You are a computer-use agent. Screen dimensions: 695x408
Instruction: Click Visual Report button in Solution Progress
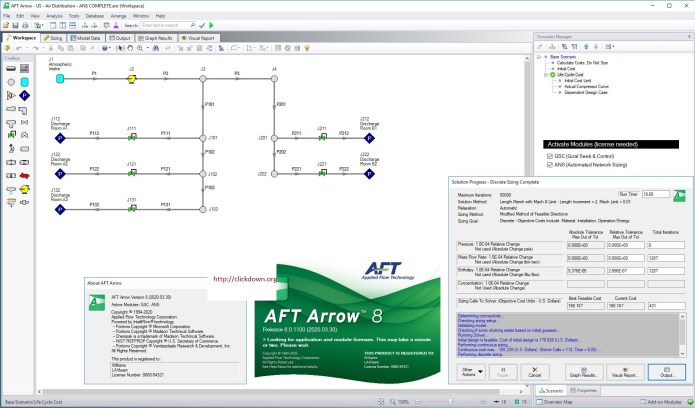tap(625, 372)
